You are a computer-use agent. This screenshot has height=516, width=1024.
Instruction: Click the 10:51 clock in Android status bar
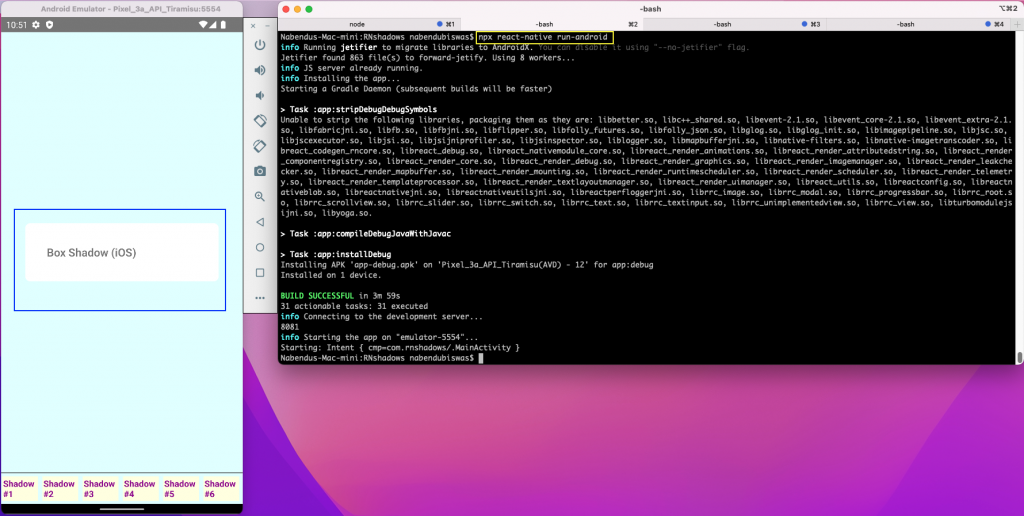click(x=16, y=24)
